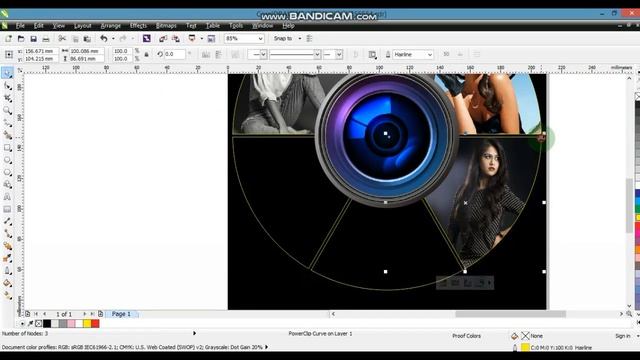Screen dimensions: 640x360
Task: Select the Polygon tool
Action: click(7, 172)
